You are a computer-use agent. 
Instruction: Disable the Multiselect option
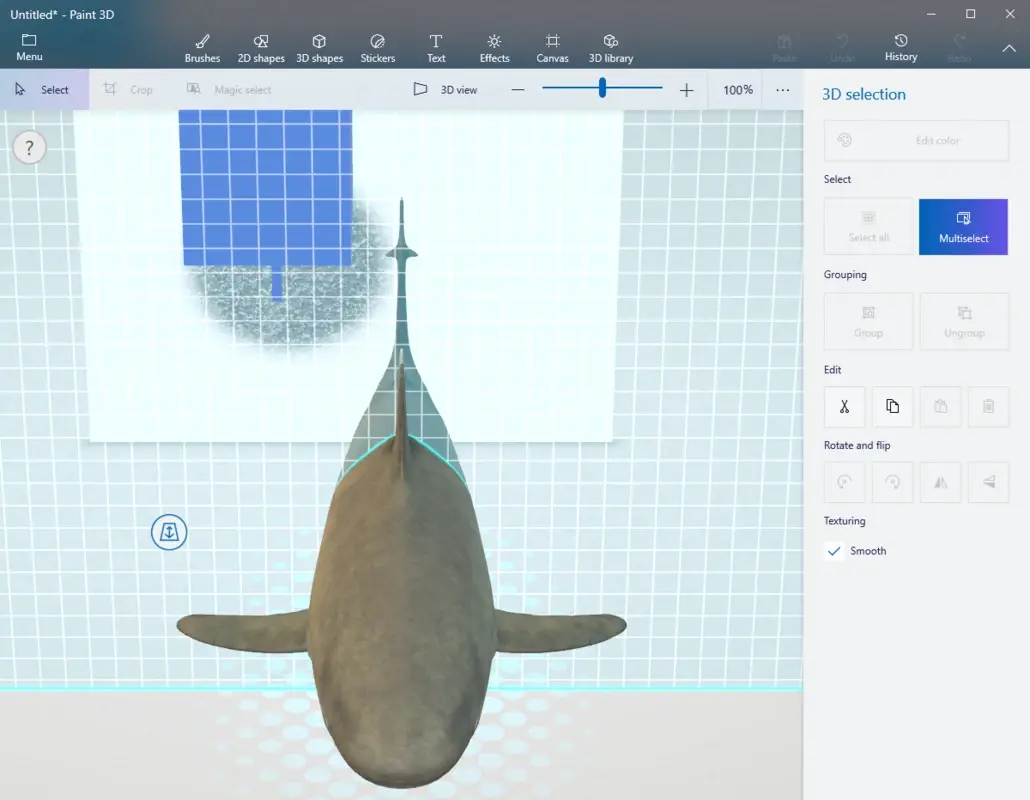(x=963, y=226)
